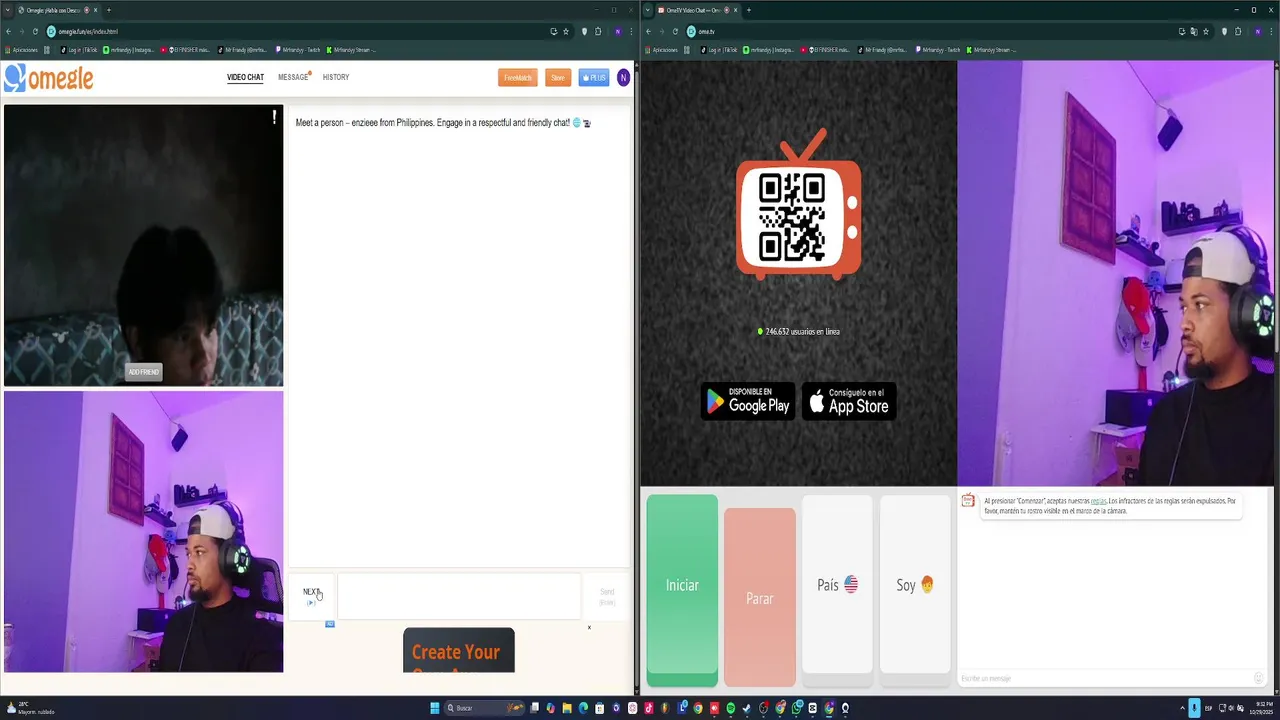
Task: Click the taskbar Buscar search box
Action: [x=484, y=708]
